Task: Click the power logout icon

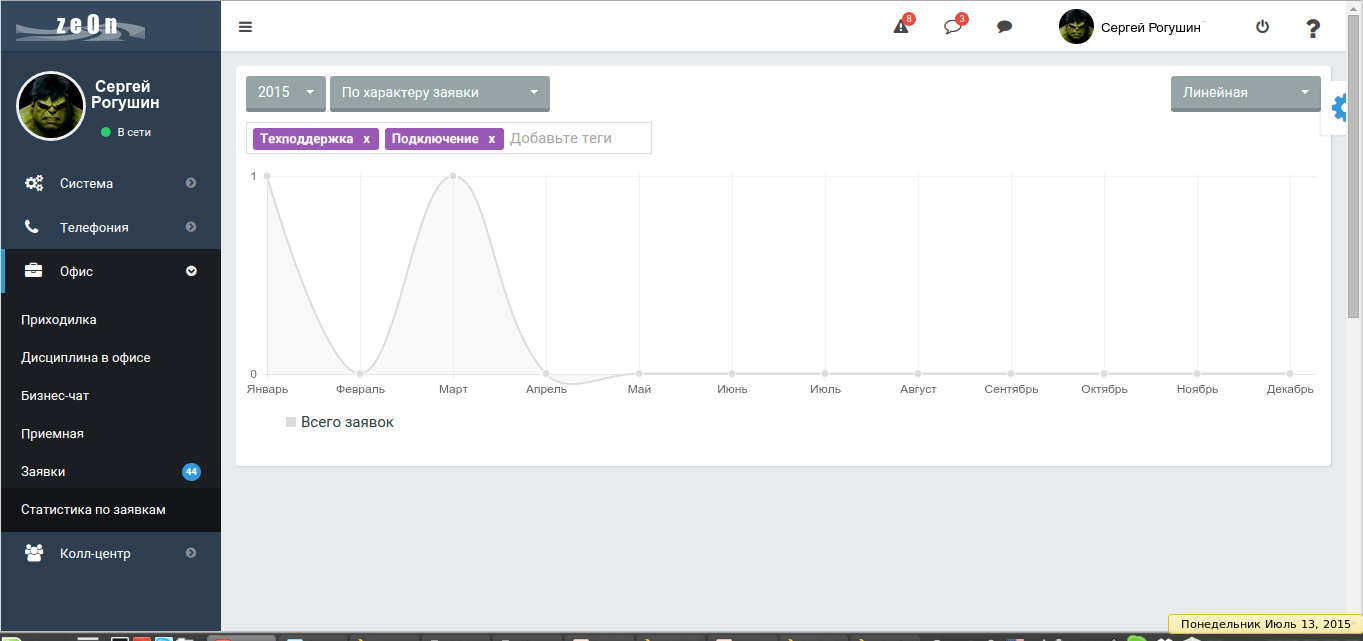Action: pyautogui.click(x=1263, y=27)
